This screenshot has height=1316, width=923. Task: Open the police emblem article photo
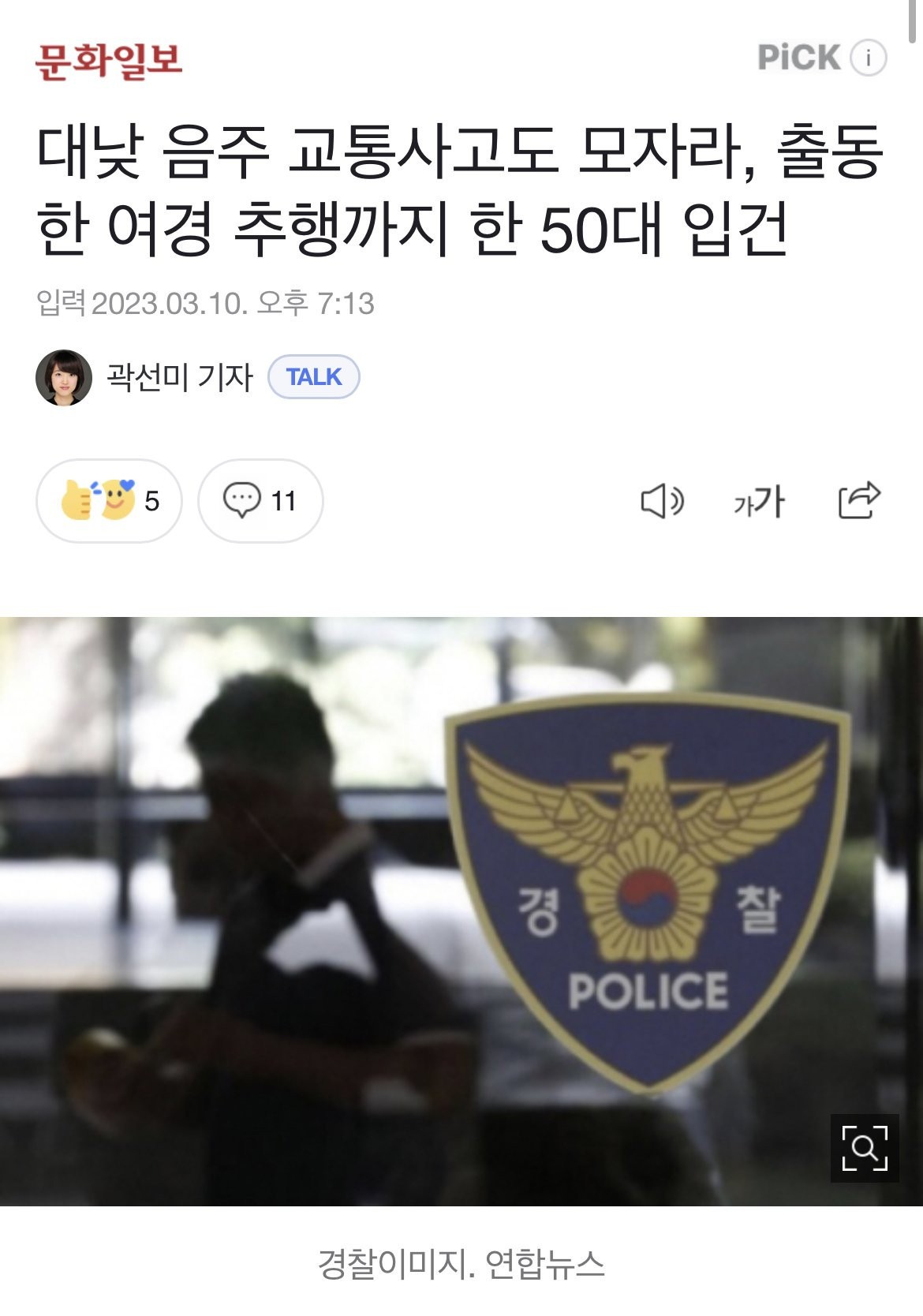[461, 911]
